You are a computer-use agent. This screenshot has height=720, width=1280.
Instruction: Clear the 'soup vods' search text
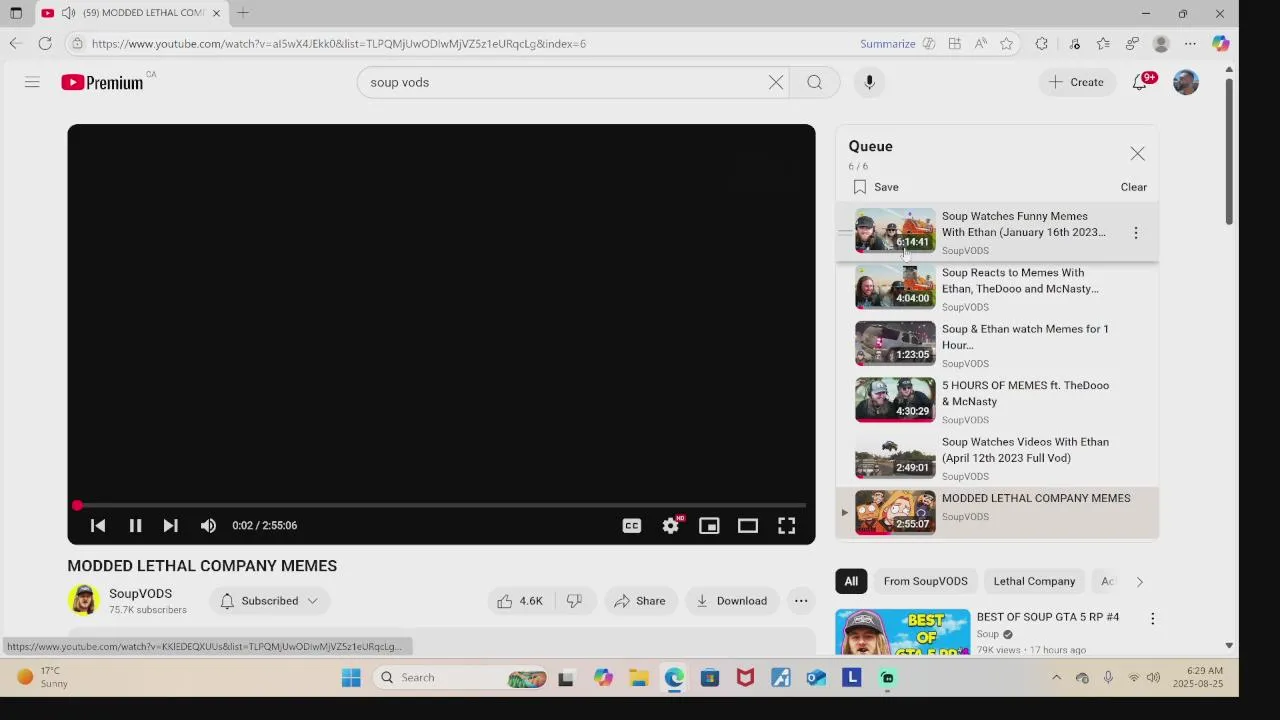click(776, 82)
